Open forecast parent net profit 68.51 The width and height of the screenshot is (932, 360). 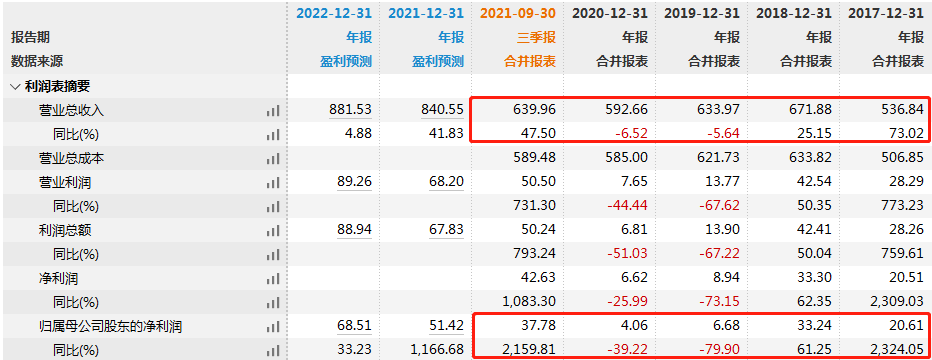click(x=354, y=327)
